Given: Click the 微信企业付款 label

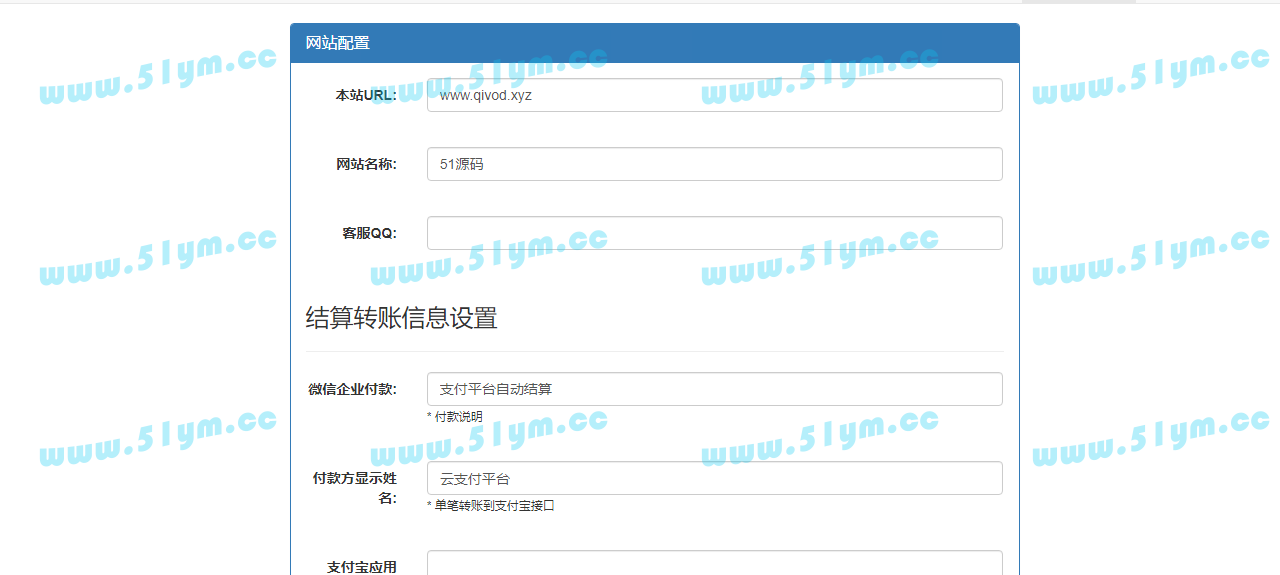Looking at the screenshot, I should [x=352, y=389].
